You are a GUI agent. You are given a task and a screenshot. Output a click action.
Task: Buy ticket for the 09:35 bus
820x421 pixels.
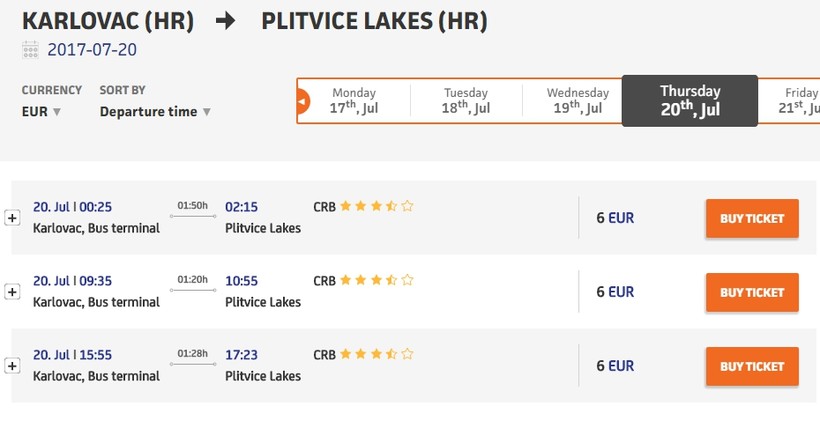coord(752,292)
